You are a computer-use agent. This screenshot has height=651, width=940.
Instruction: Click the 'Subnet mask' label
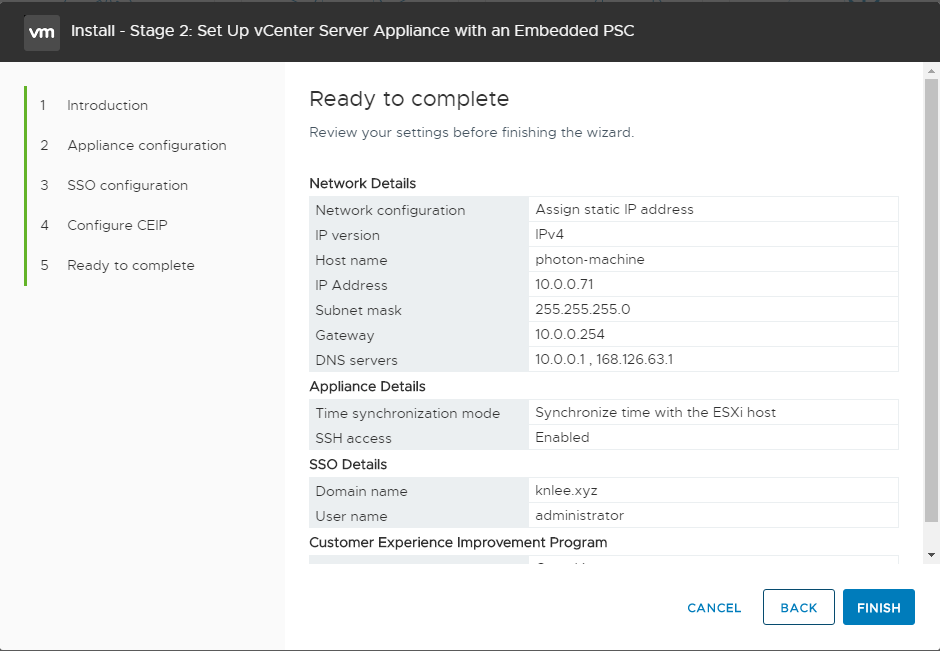(x=358, y=311)
